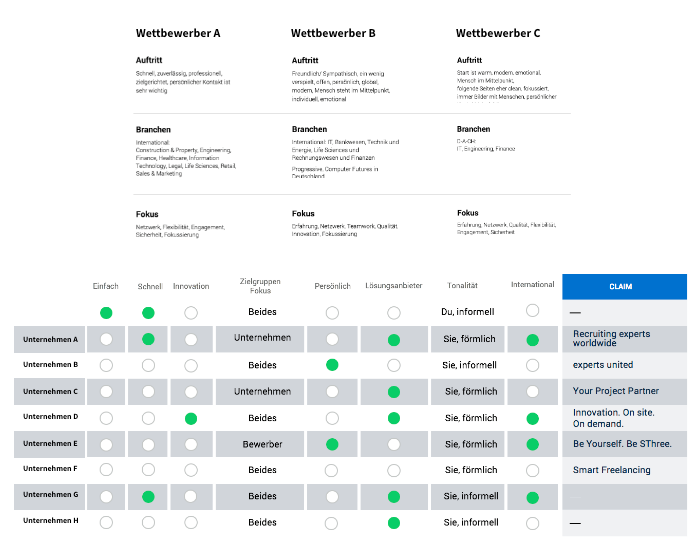
Task: Toggle Unternehmen F's Einfach circle
Action: [106, 470]
